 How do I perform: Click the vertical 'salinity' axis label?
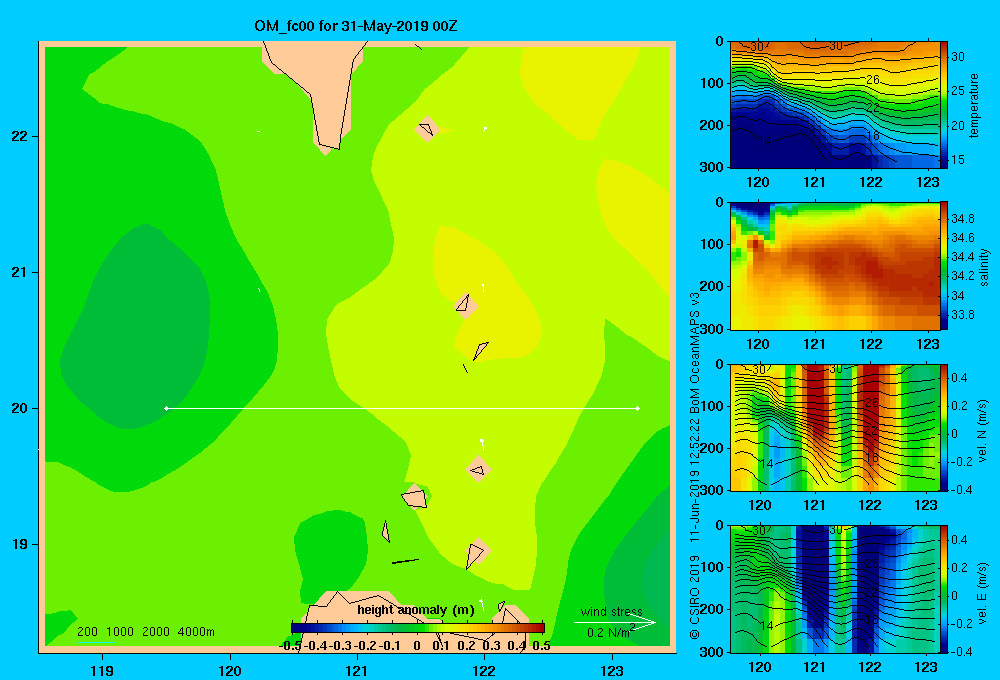tap(984, 267)
